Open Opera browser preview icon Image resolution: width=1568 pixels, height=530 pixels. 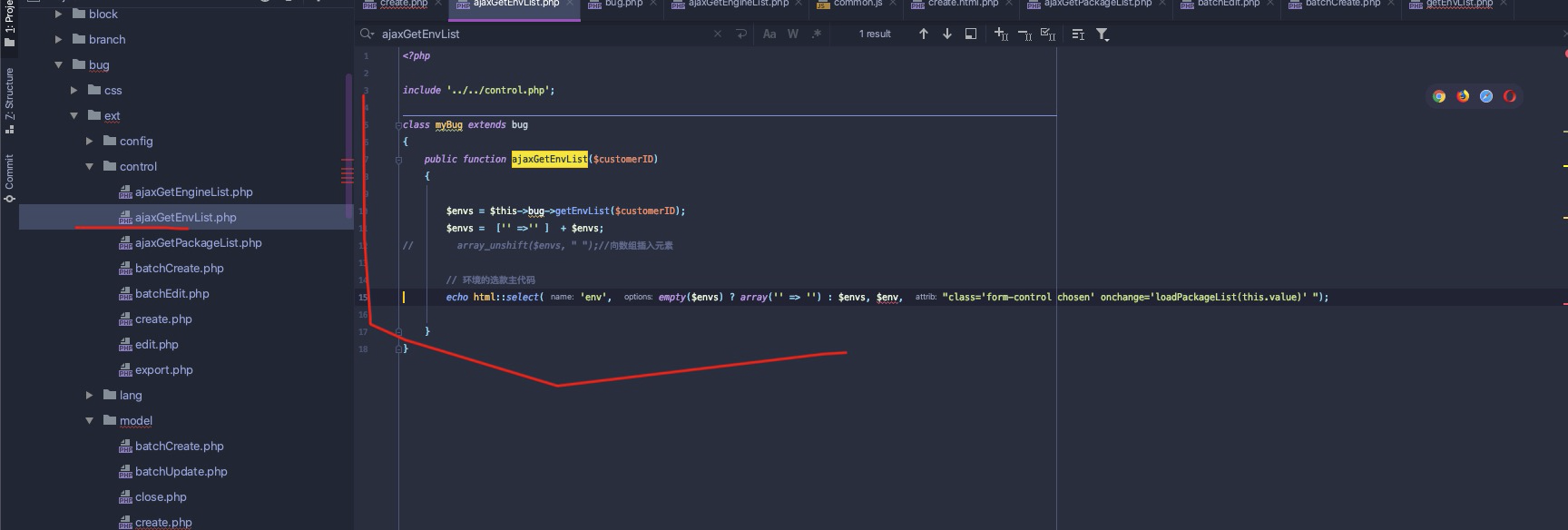click(x=1510, y=96)
